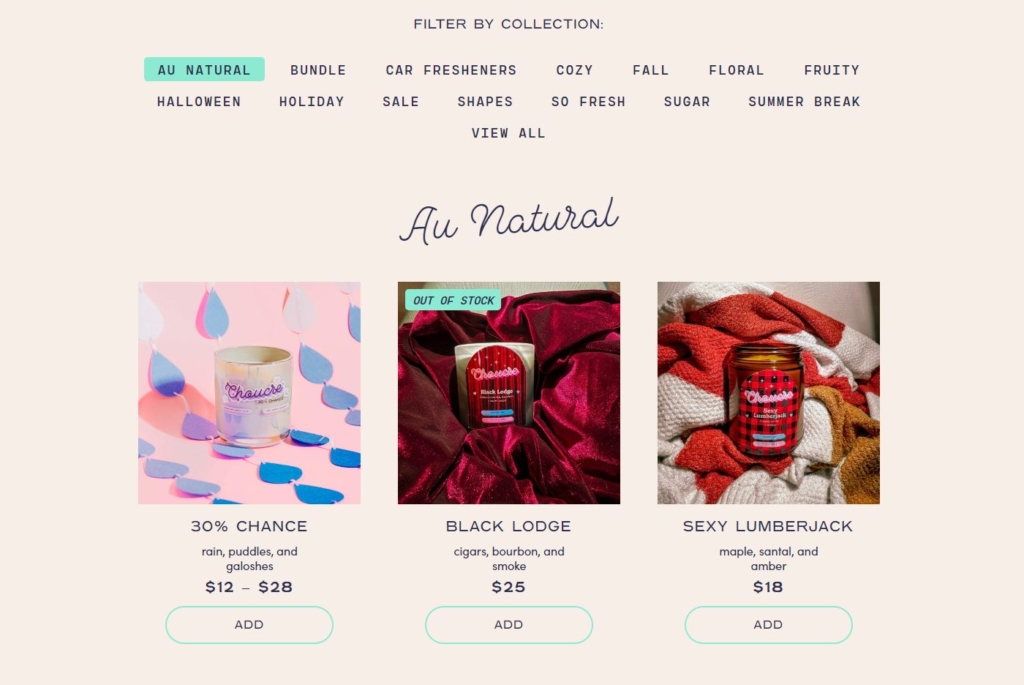Show the Floral collection
The height and width of the screenshot is (685, 1024).
click(736, 70)
